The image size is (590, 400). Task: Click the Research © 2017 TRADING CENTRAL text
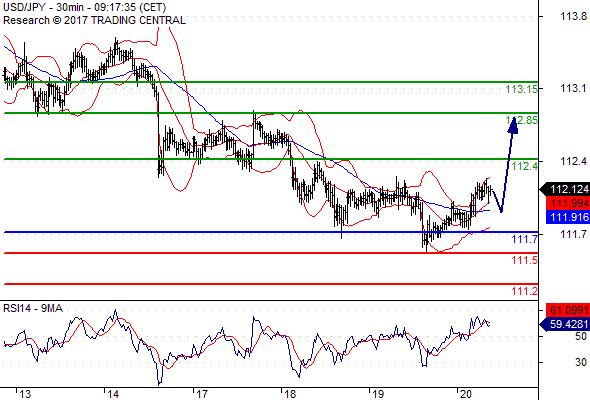click(x=94, y=20)
